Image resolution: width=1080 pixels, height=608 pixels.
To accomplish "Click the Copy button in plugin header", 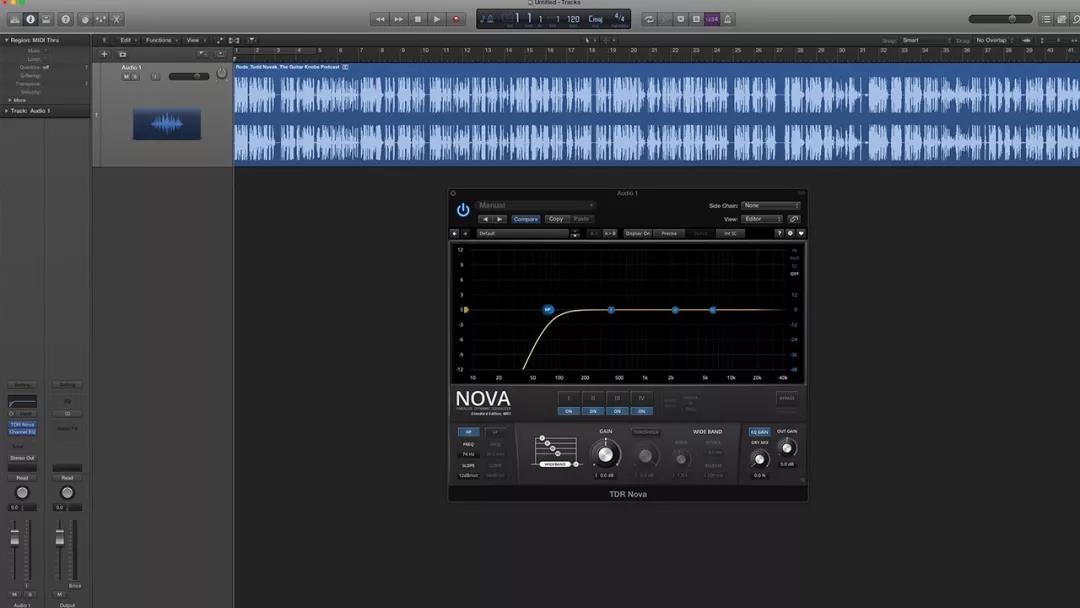I will pos(556,219).
